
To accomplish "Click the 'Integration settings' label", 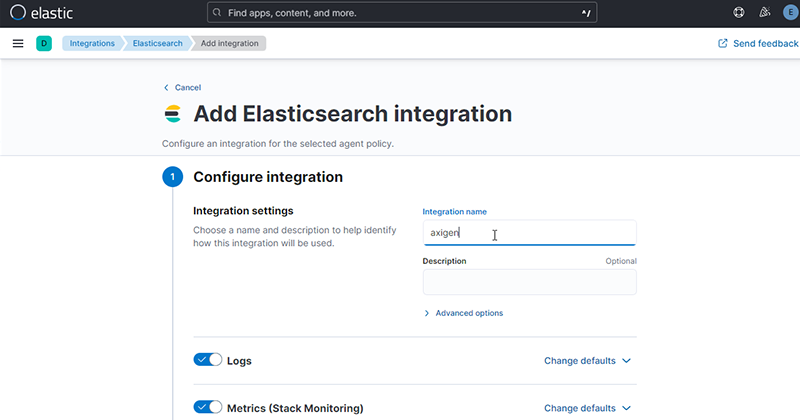I will (x=243, y=211).
